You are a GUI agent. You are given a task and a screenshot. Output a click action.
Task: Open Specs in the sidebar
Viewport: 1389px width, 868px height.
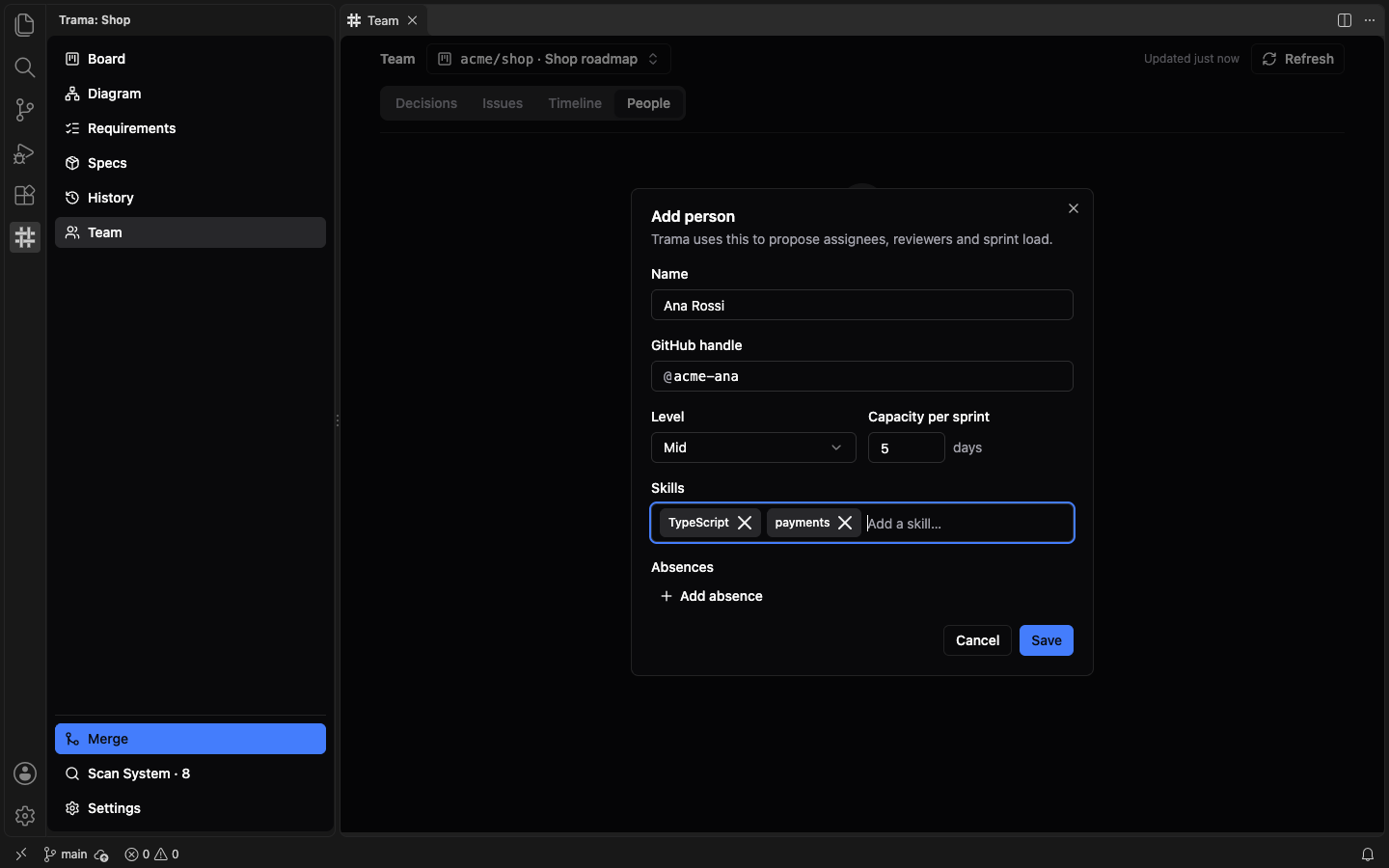191,163
